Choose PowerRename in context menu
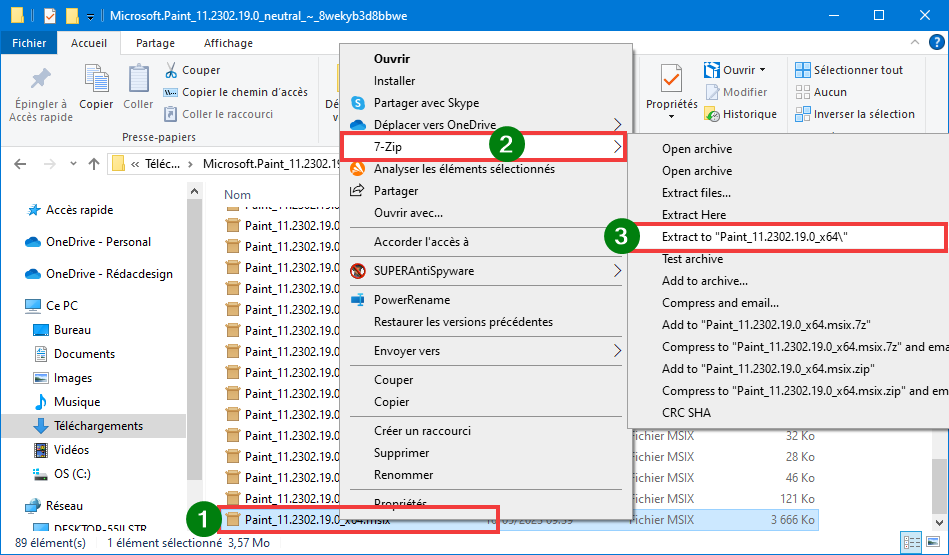Screen dimensions: 949x555 coord(486,300)
